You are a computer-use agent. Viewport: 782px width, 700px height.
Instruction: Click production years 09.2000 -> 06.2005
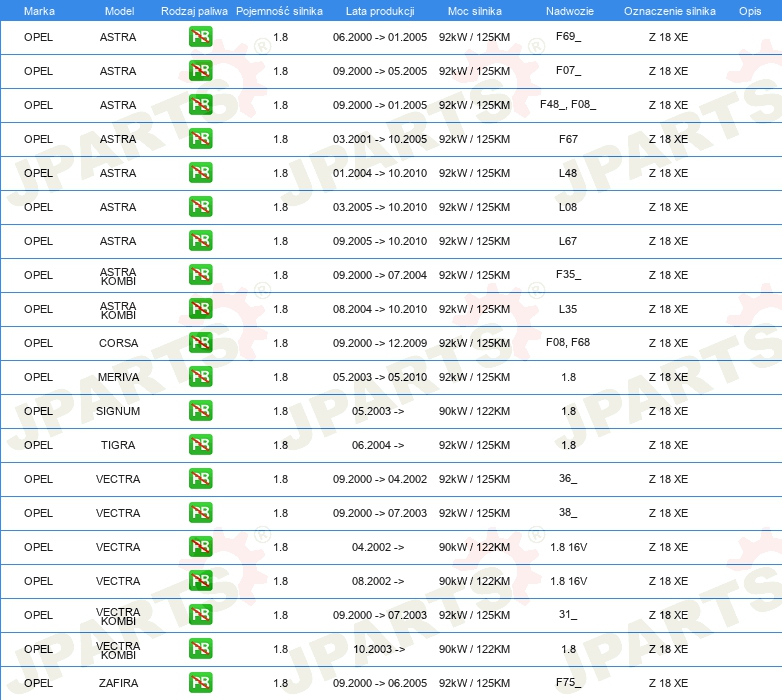click(x=380, y=683)
